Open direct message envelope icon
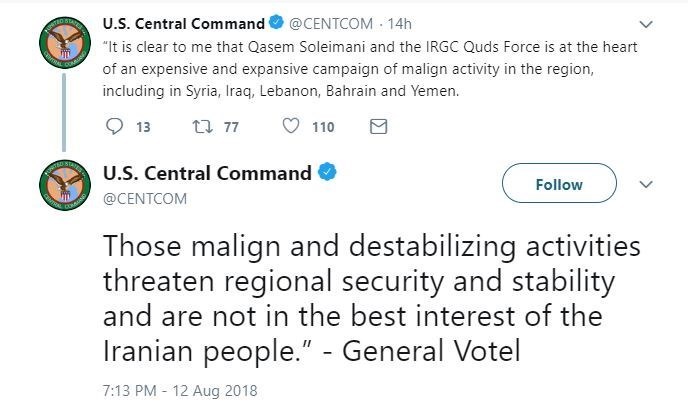This screenshot has width=688, height=404. [x=378, y=127]
